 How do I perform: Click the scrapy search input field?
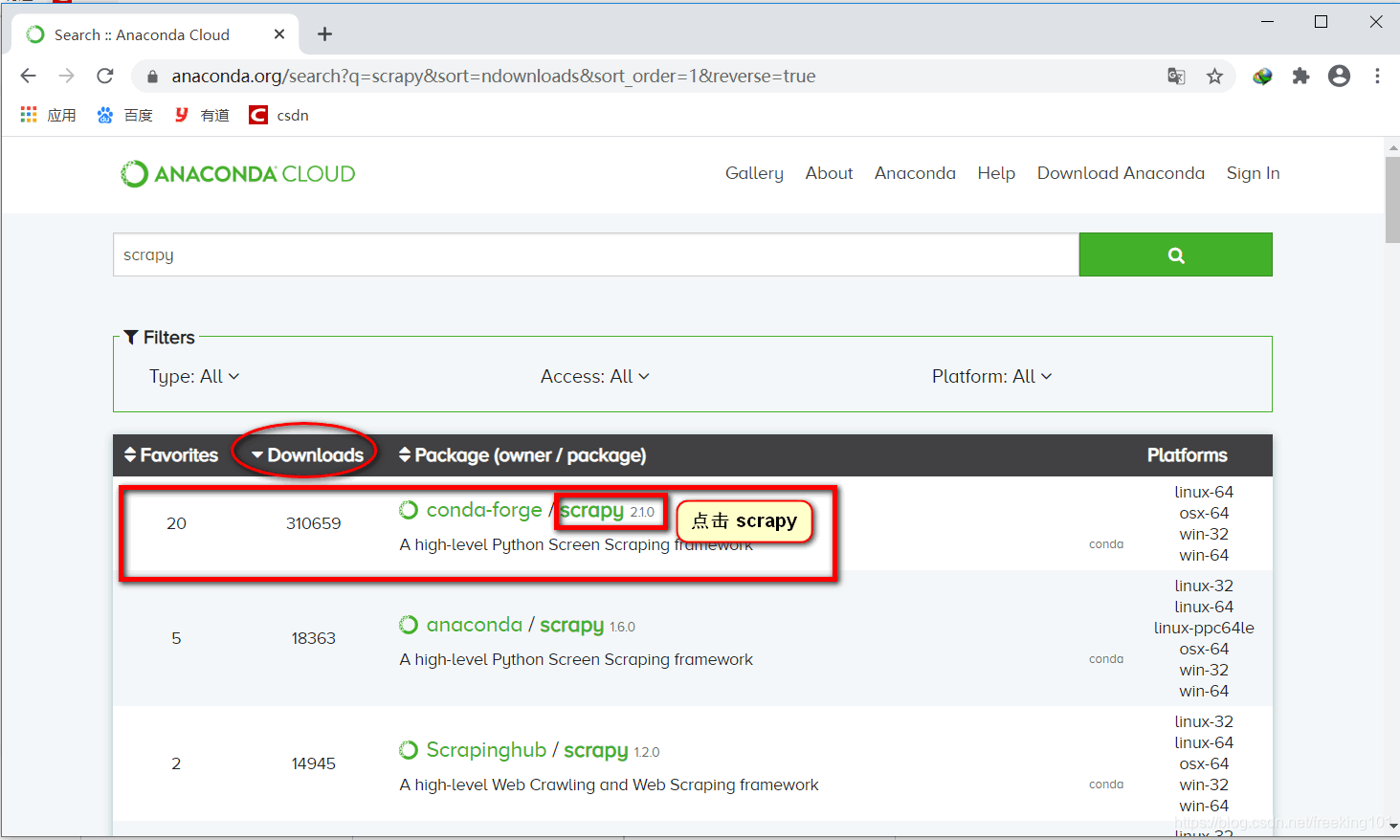[596, 254]
